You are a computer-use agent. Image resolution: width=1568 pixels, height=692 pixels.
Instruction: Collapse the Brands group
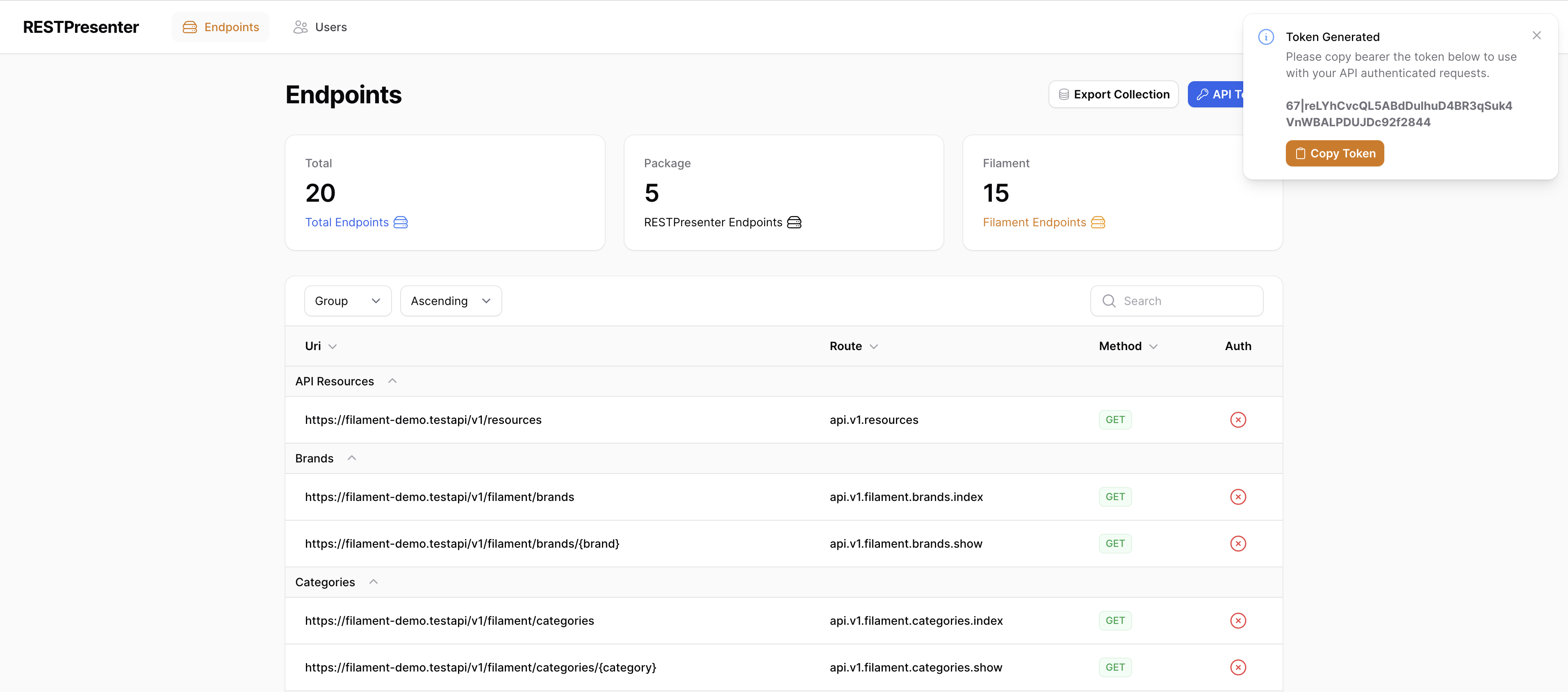tap(351, 458)
